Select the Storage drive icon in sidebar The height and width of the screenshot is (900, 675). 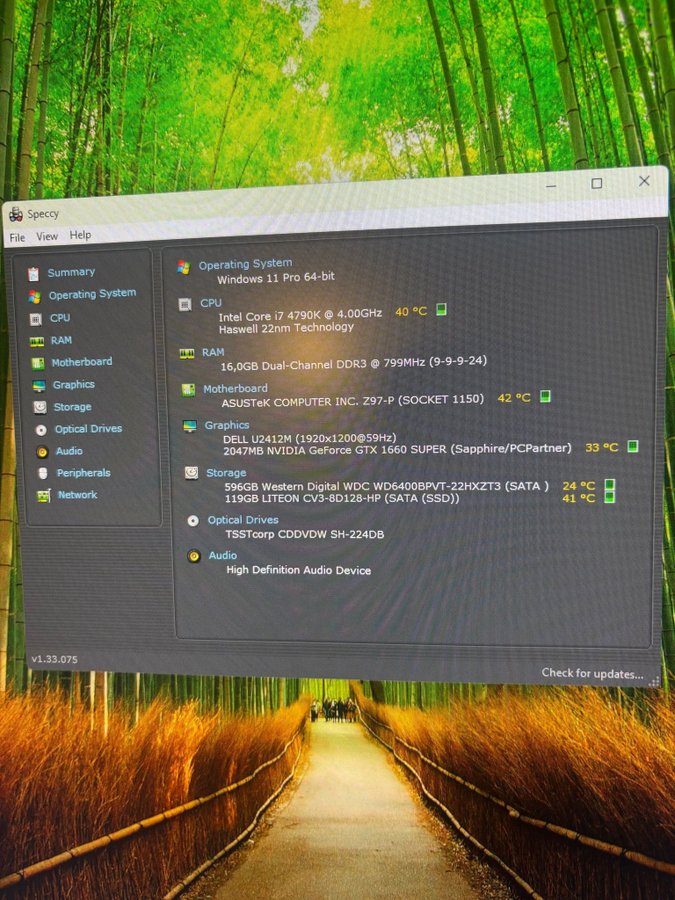(39, 407)
